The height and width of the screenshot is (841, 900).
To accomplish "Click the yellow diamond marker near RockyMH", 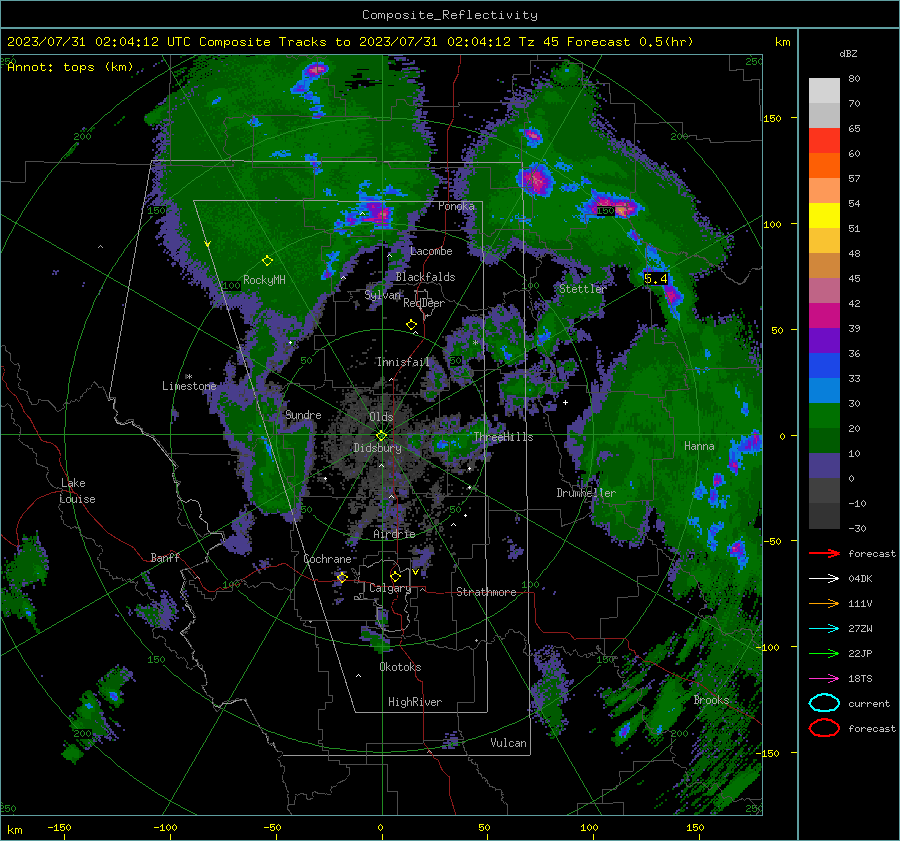I will point(267,261).
